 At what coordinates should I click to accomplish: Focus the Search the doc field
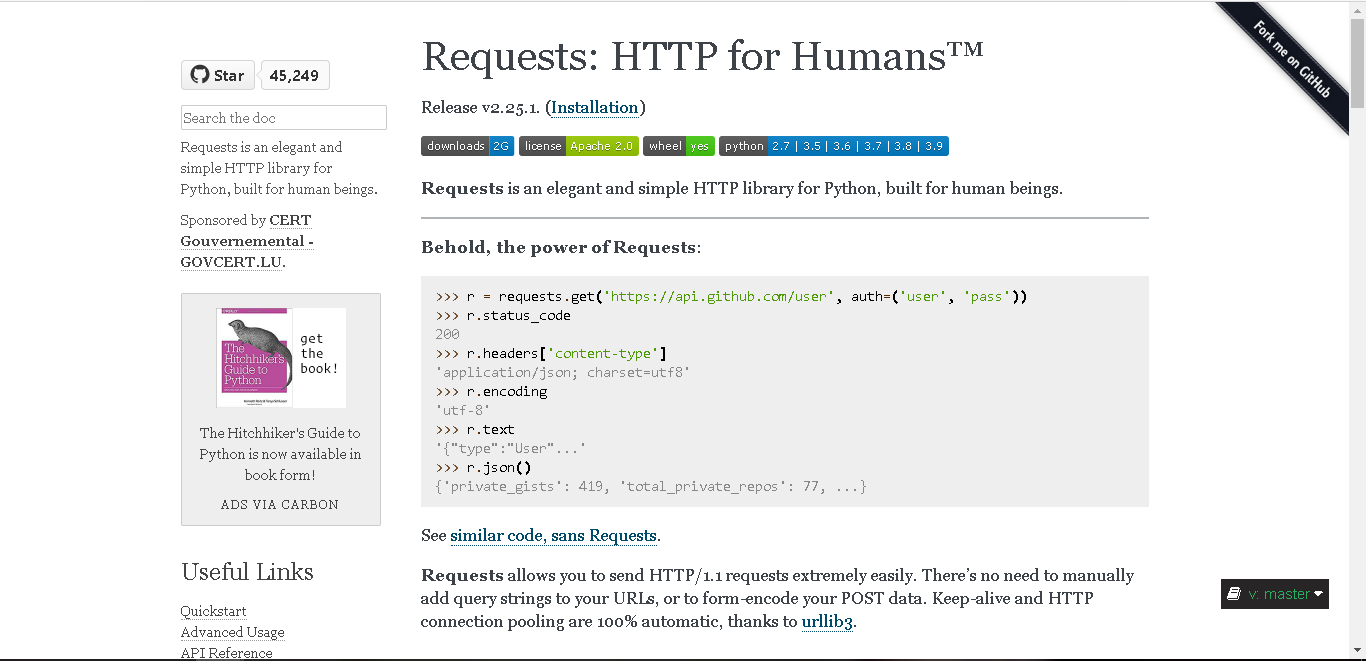click(284, 117)
